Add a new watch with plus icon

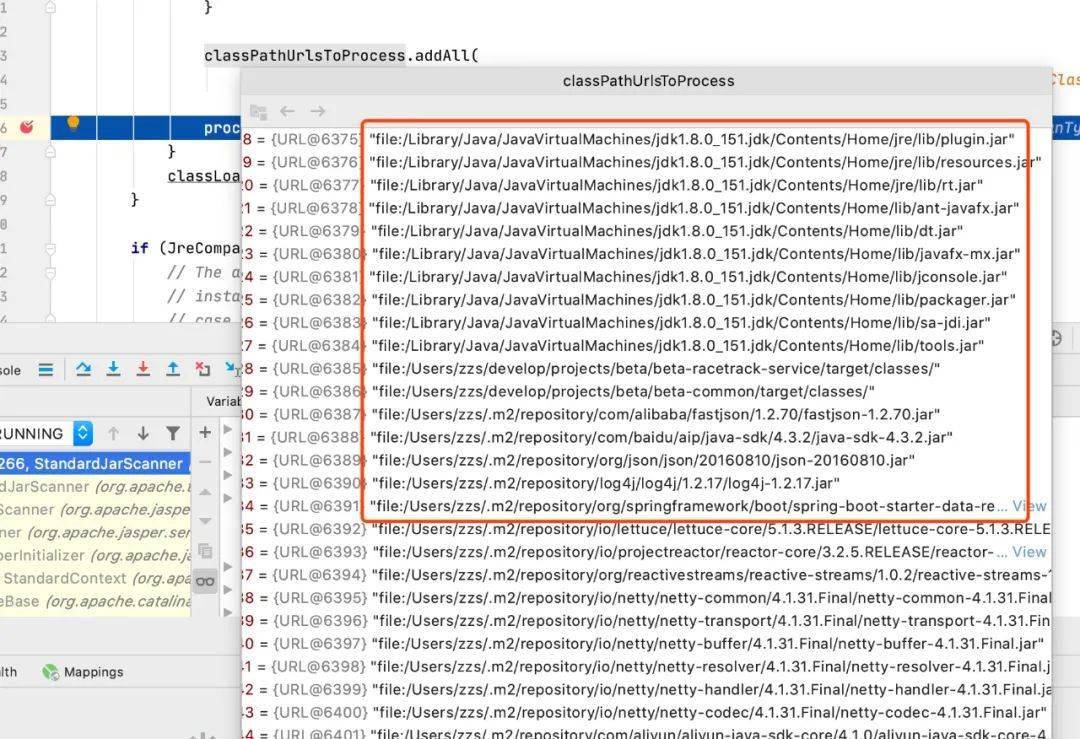(x=205, y=432)
